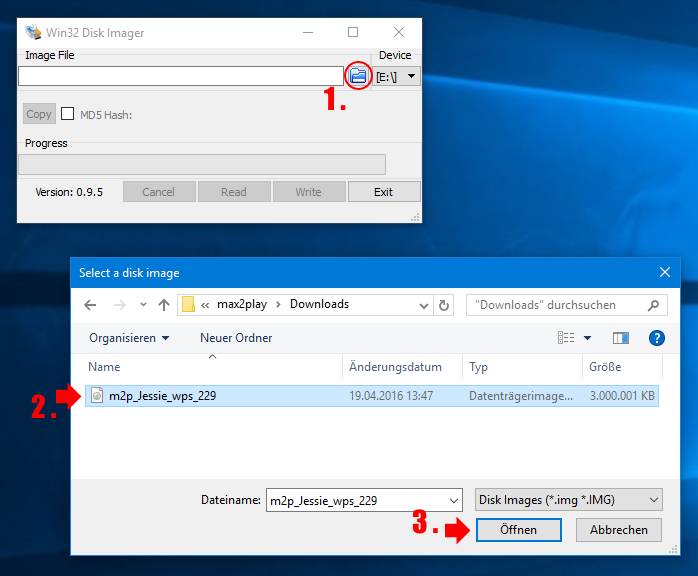698x576 pixels.
Task: Select the Downloads breadcrumb
Action: pos(320,304)
